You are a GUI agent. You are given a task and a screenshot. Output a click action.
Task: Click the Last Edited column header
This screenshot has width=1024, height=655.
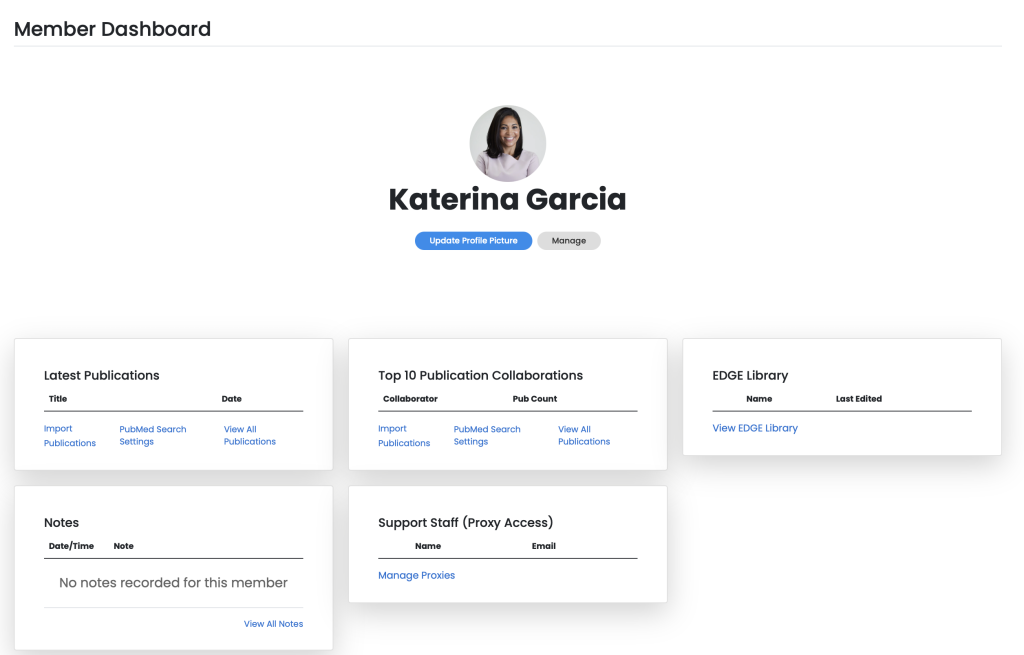pos(858,399)
